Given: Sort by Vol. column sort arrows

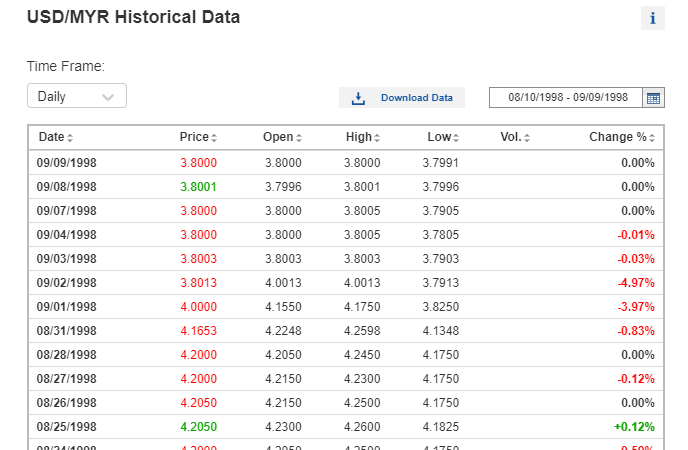Looking at the screenshot, I should pos(527,137).
